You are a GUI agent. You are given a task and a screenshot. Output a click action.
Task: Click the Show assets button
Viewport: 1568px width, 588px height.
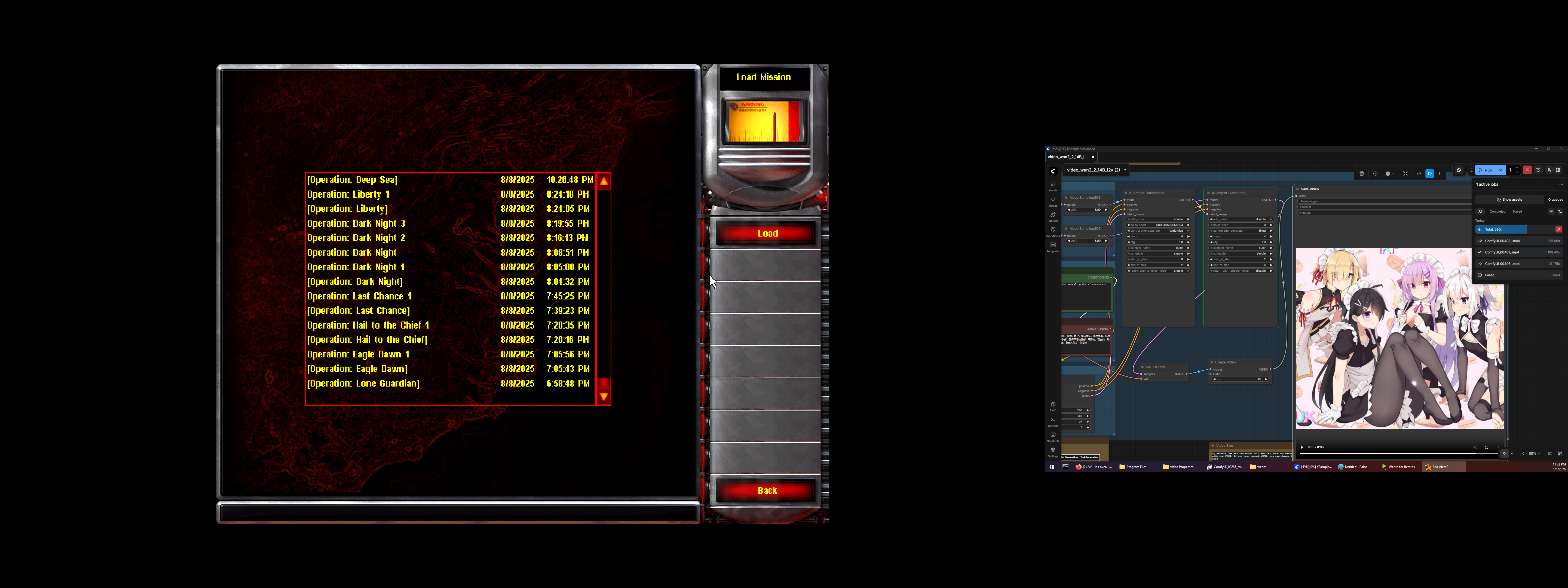pos(1509,199)
